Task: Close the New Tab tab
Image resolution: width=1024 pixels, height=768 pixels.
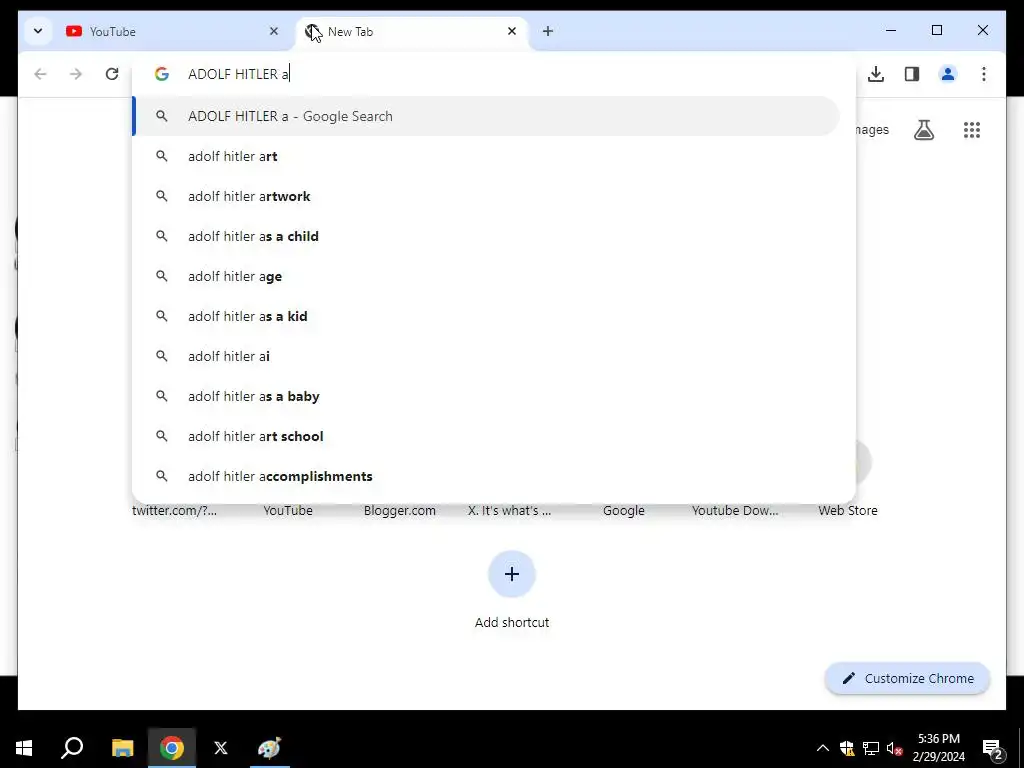Action: pos(512,31)
